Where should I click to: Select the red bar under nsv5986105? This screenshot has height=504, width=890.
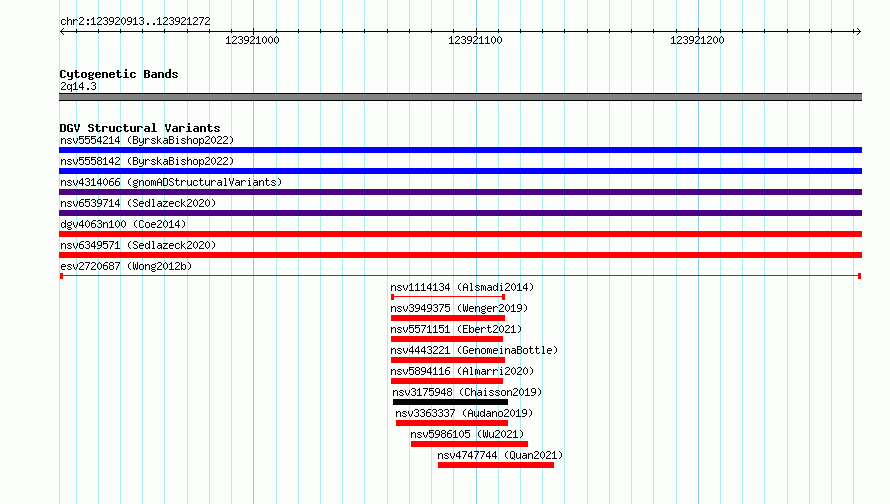point(469,444)
